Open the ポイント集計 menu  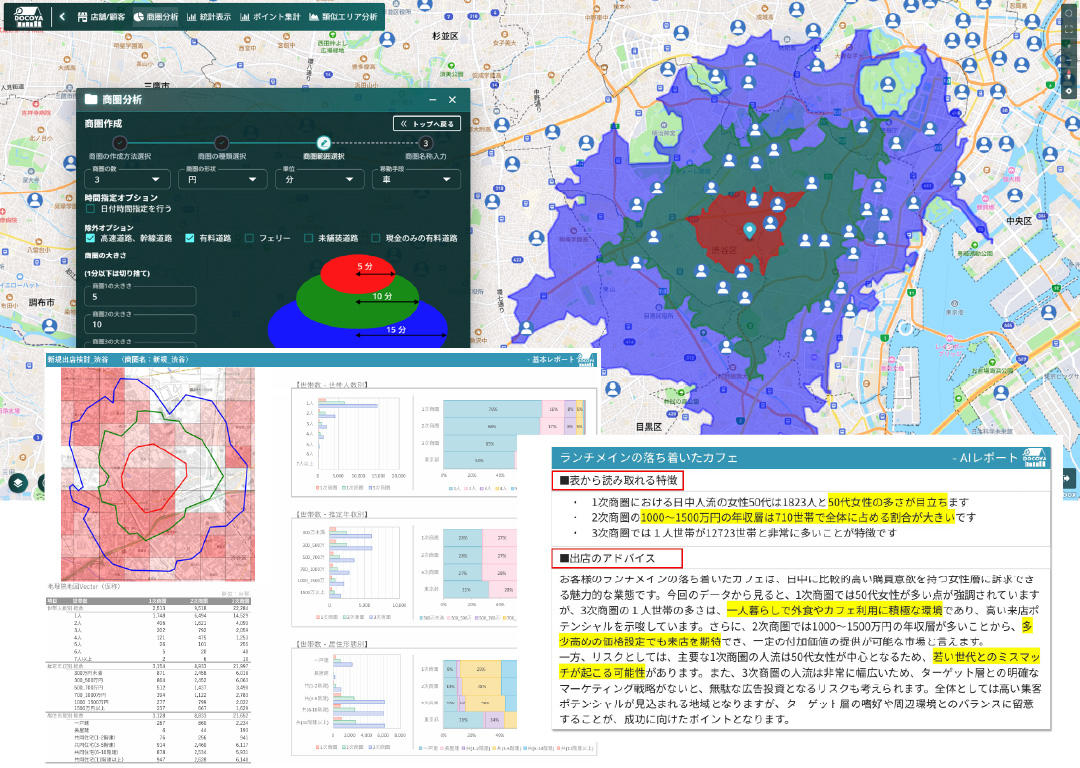click(x=270, y=17)
